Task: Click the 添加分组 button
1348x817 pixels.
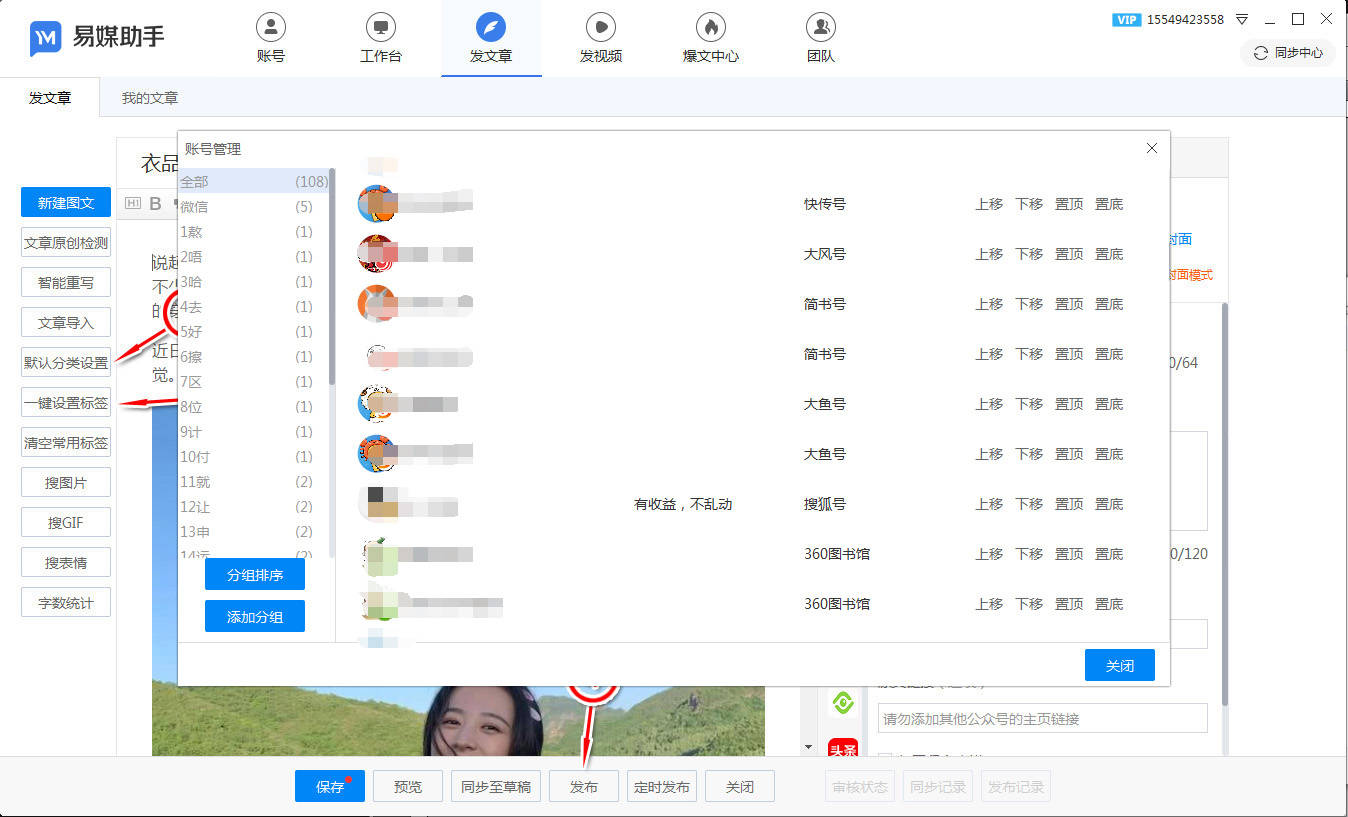Action: click(255, 617)
